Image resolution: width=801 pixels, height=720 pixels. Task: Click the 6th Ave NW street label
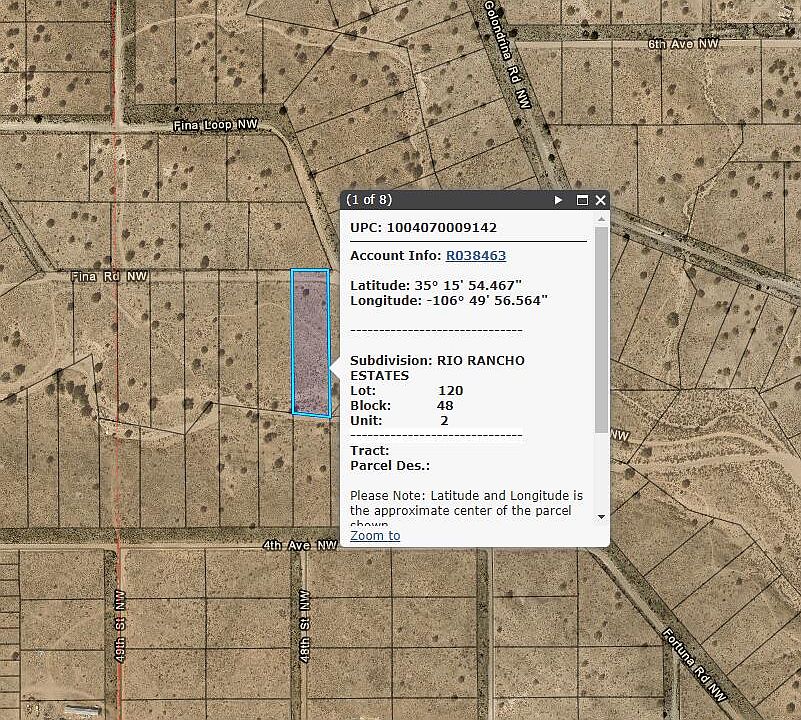[x=683, y=44]
